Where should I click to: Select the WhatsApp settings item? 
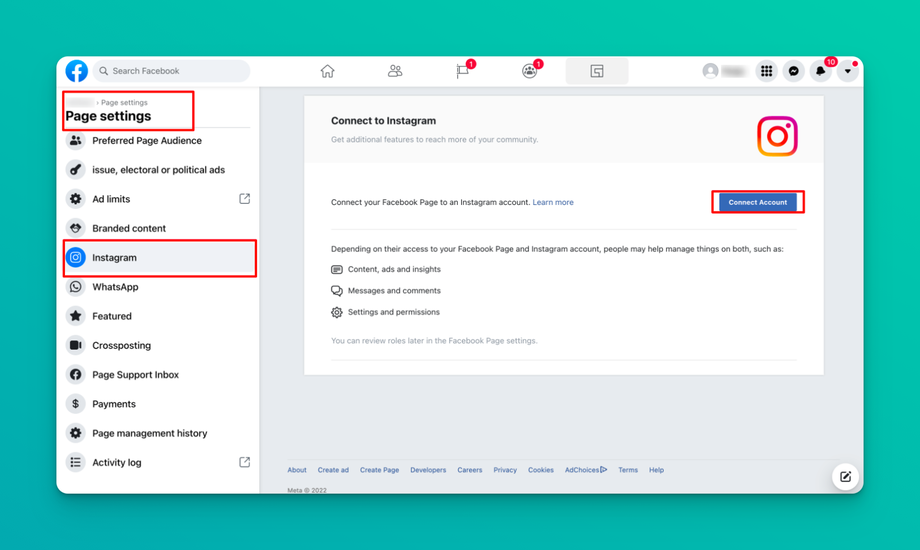[158, 287]
